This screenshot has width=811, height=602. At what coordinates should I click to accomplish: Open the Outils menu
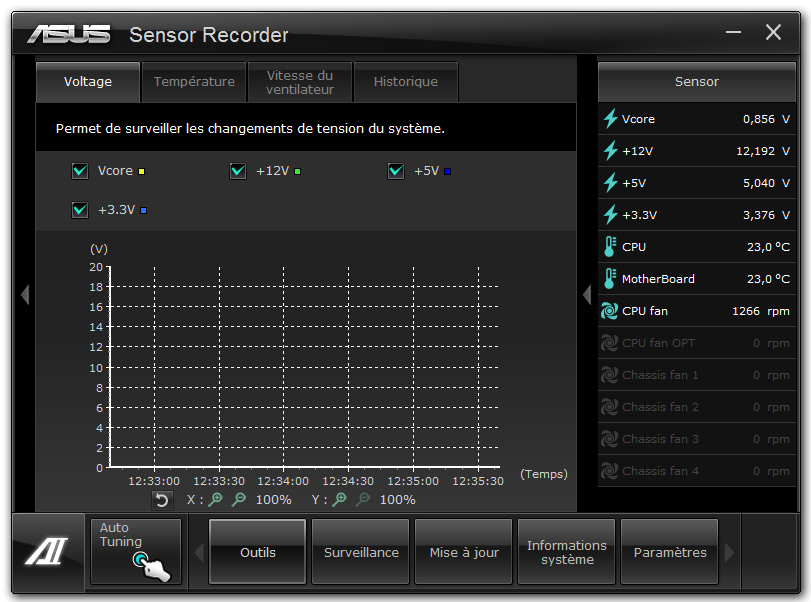click(x=258, y=552)
